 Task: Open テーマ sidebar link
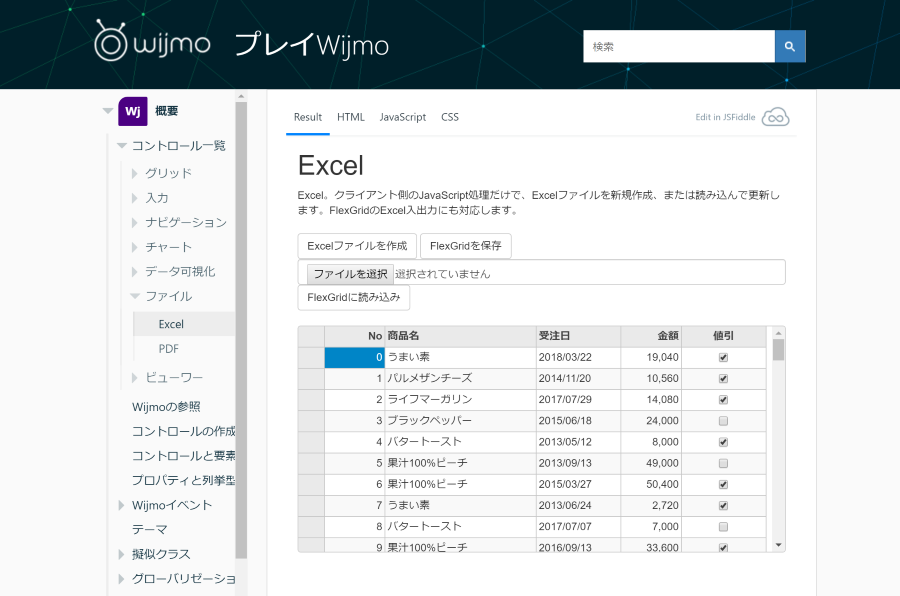coord(149,529)
